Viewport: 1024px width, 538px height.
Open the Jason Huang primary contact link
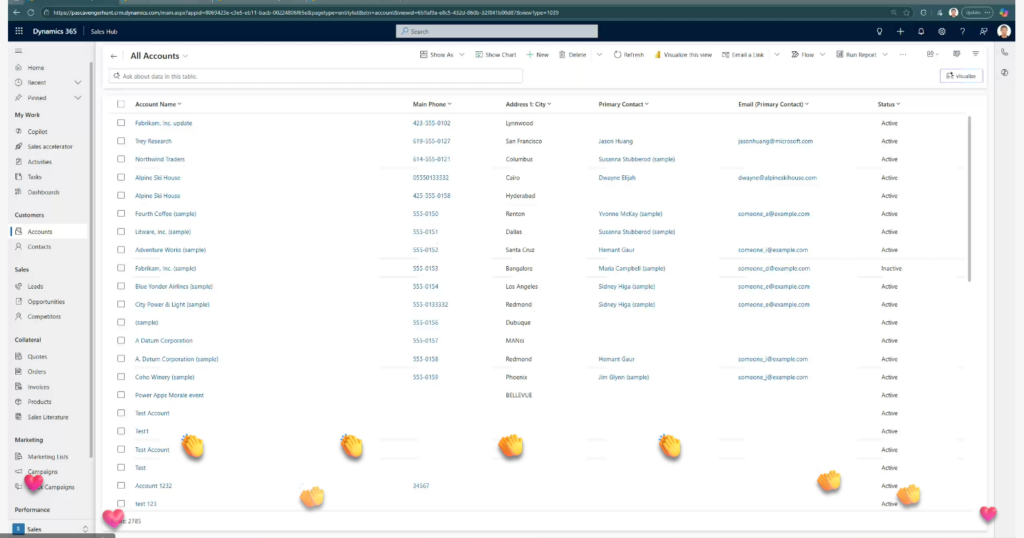(x=615, y=141)
